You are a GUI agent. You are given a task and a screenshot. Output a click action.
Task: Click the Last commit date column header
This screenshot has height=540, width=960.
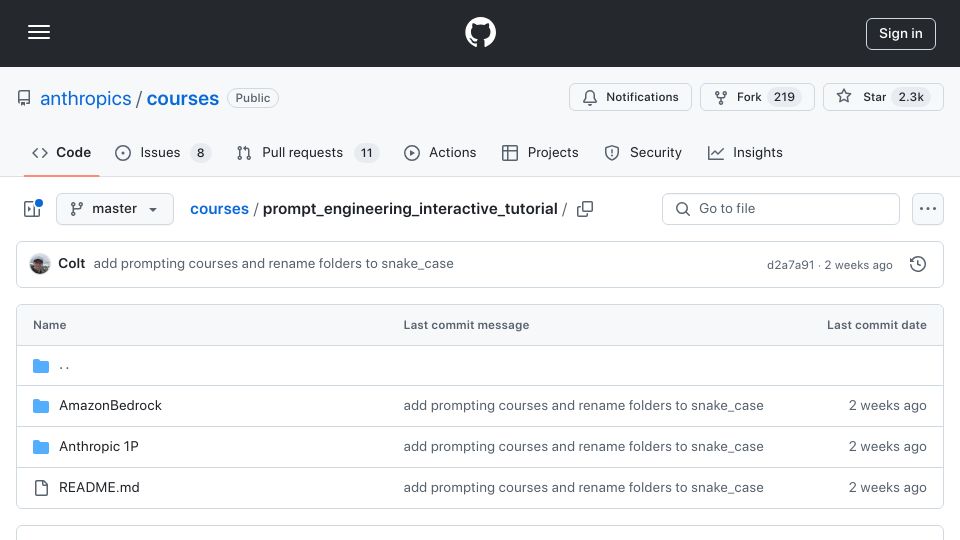[877, 325]
